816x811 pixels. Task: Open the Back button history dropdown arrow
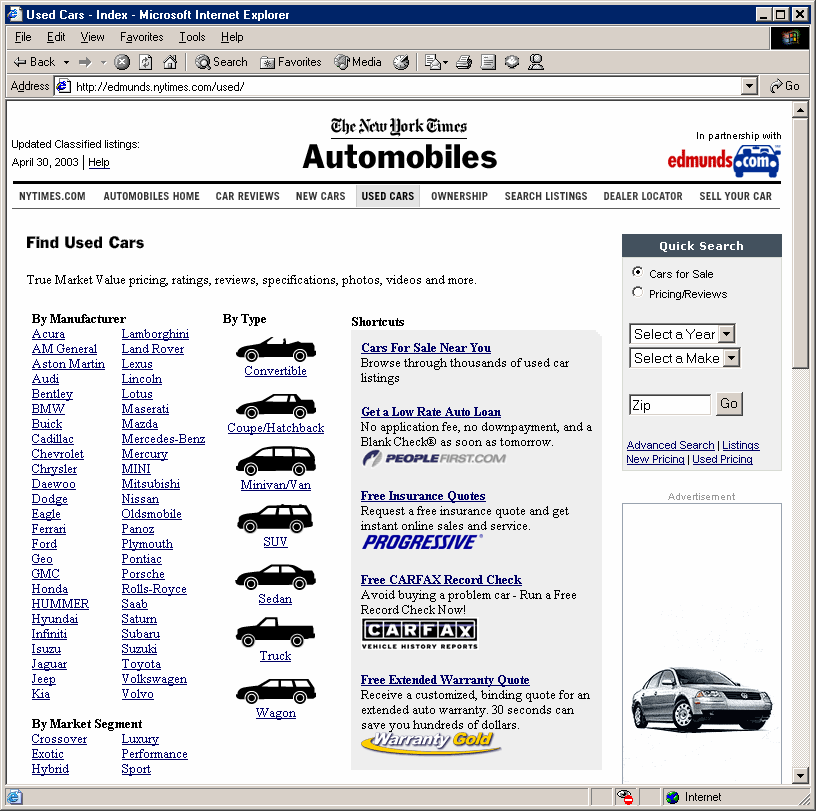pyautogui.click(x=66, y=62)
